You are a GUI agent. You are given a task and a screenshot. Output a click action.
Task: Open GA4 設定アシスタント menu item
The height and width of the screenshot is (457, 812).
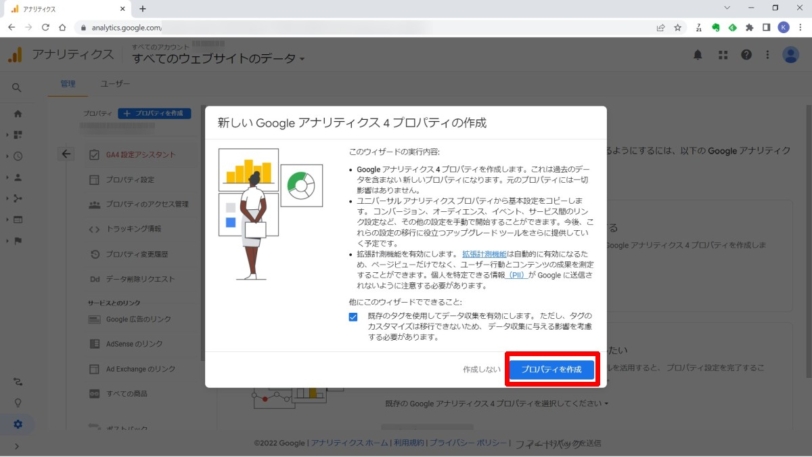tap(141, 154)
